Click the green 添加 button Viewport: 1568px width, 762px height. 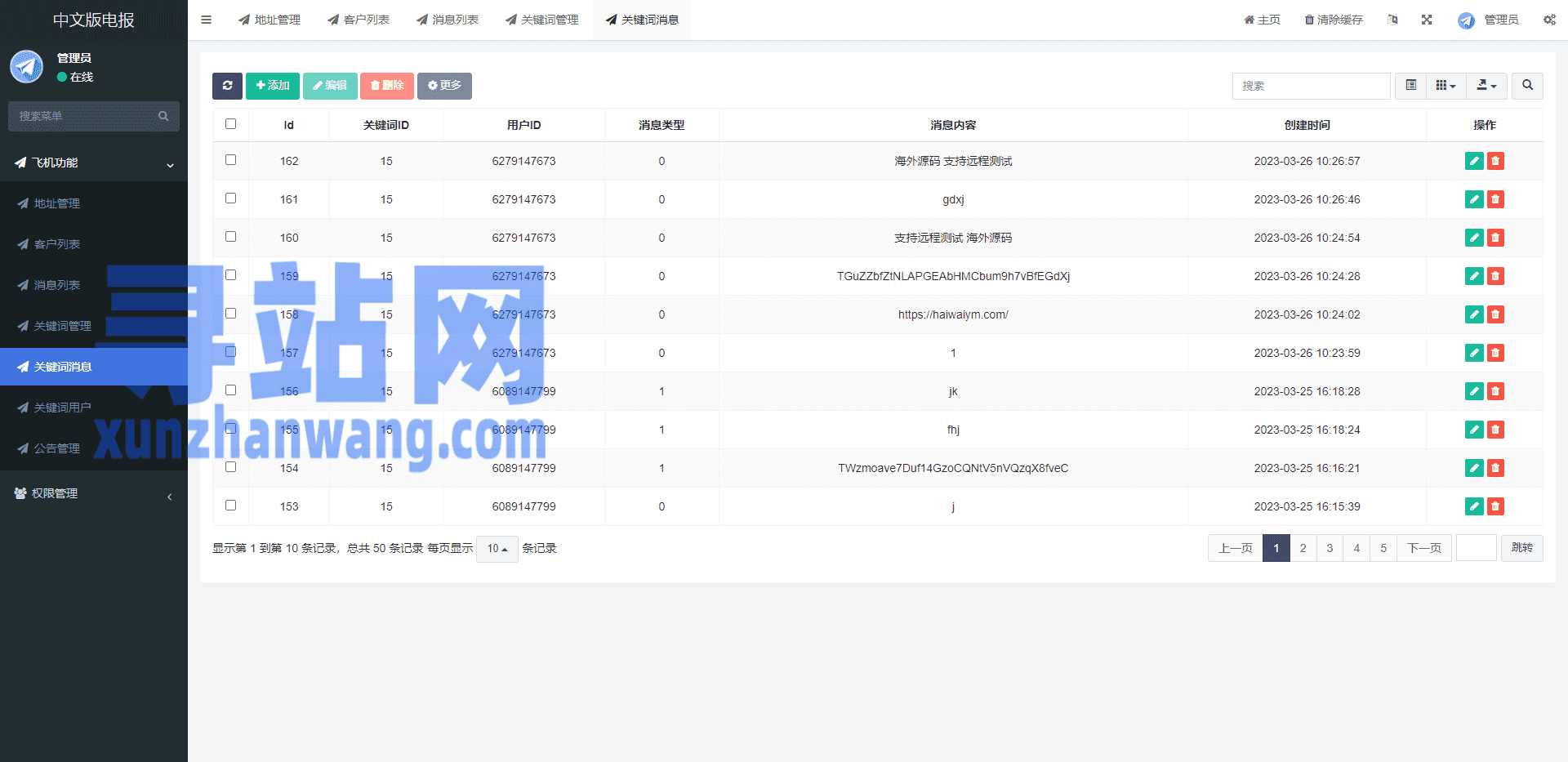(x=272, y=86)
